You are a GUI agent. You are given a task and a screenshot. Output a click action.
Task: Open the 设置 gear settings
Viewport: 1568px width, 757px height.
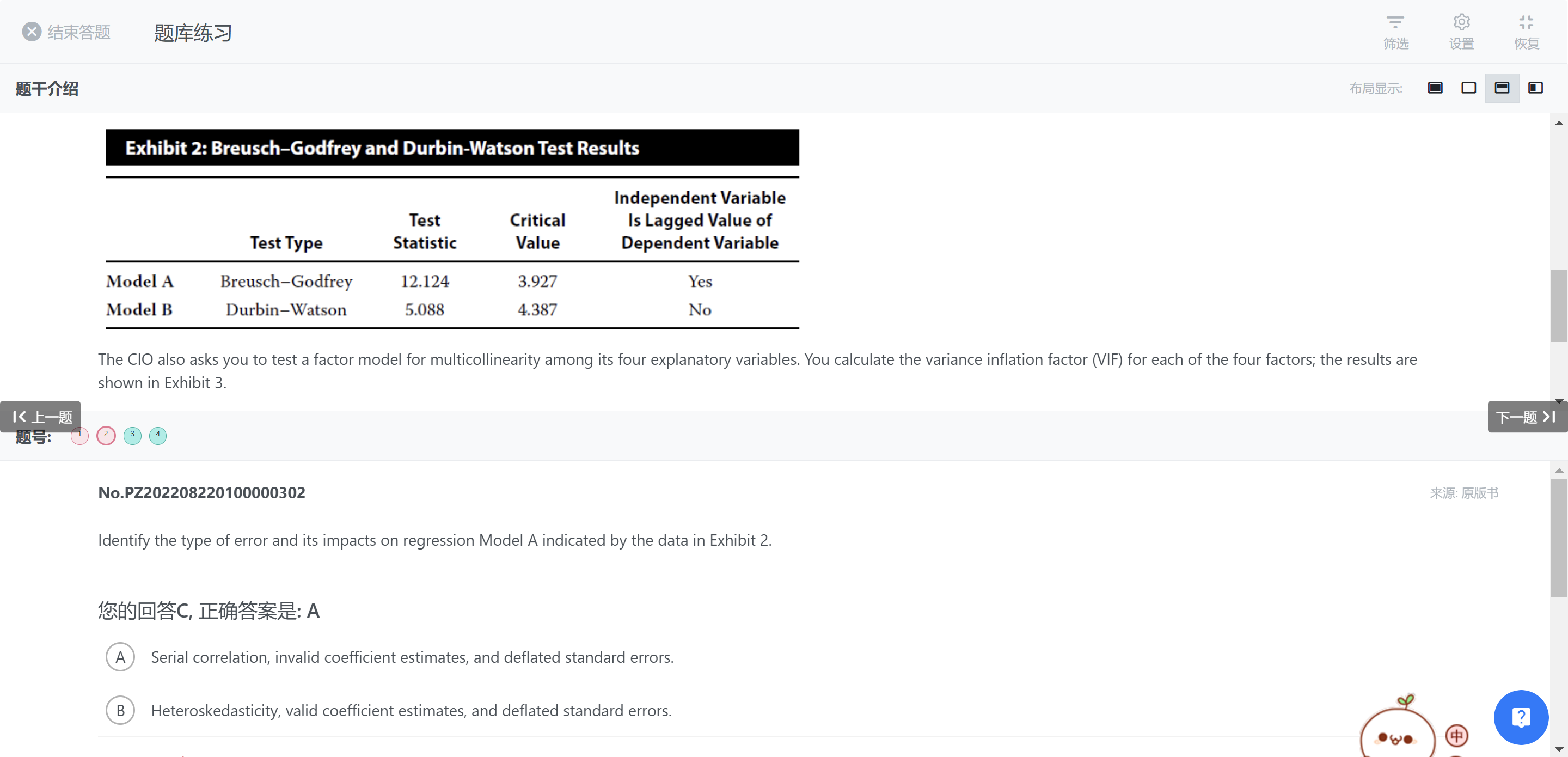[x=1461, y=22]
